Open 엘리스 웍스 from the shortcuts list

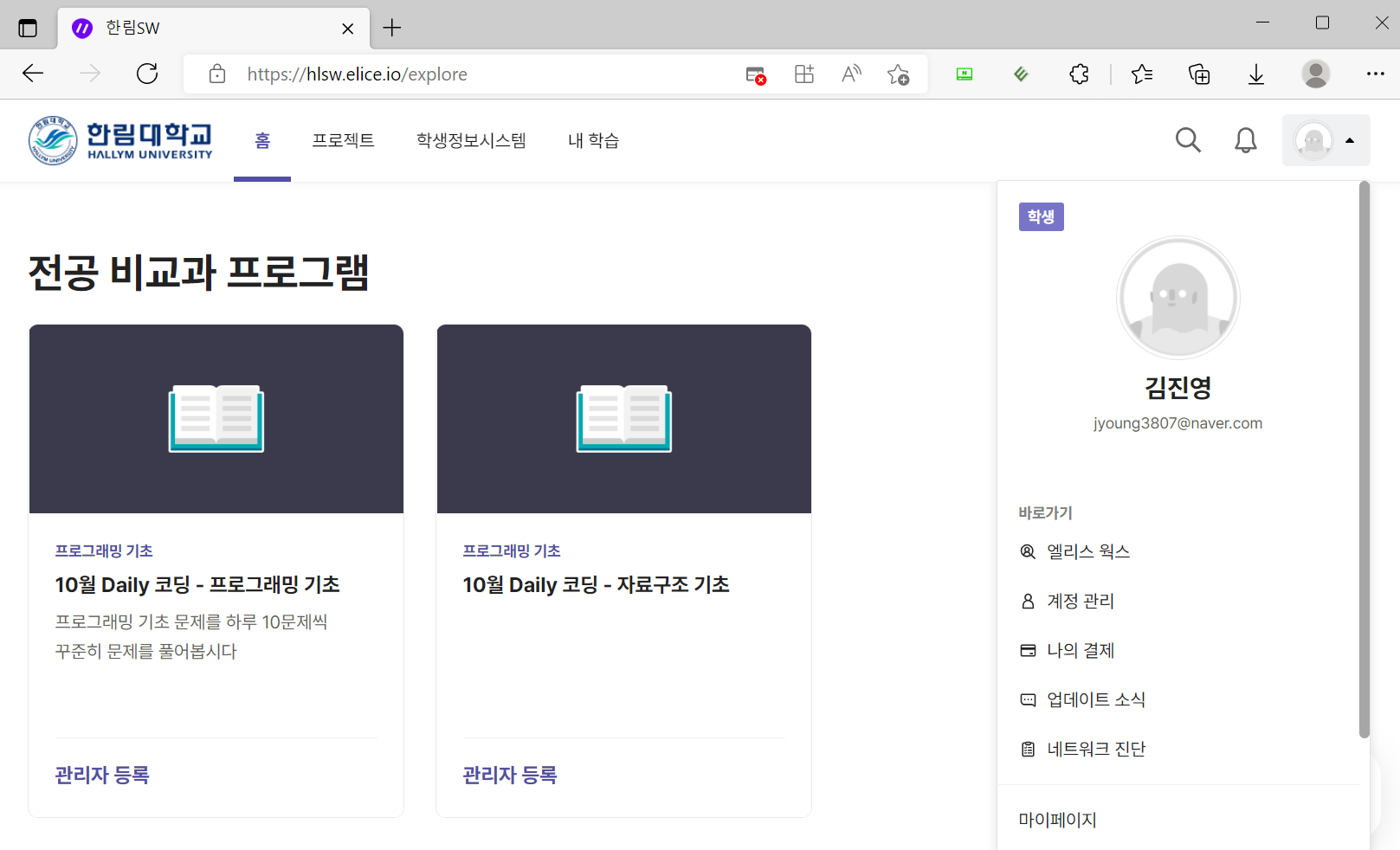[1087, 551]
